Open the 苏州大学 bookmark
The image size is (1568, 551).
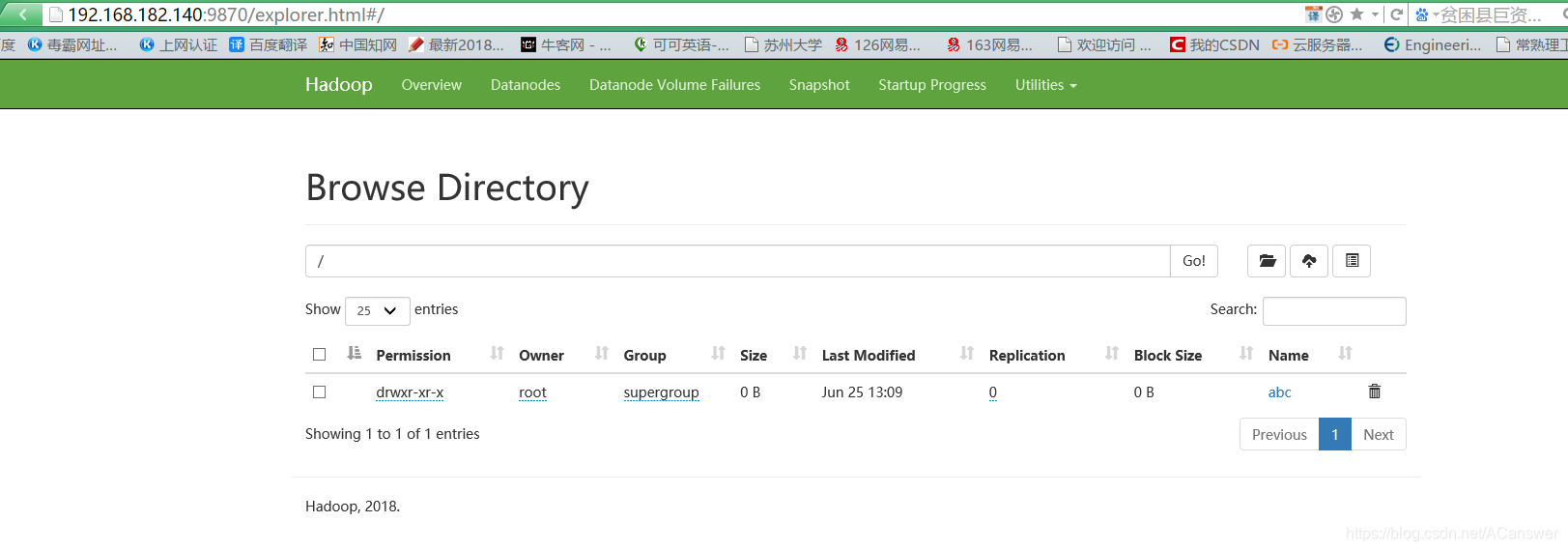784,44
